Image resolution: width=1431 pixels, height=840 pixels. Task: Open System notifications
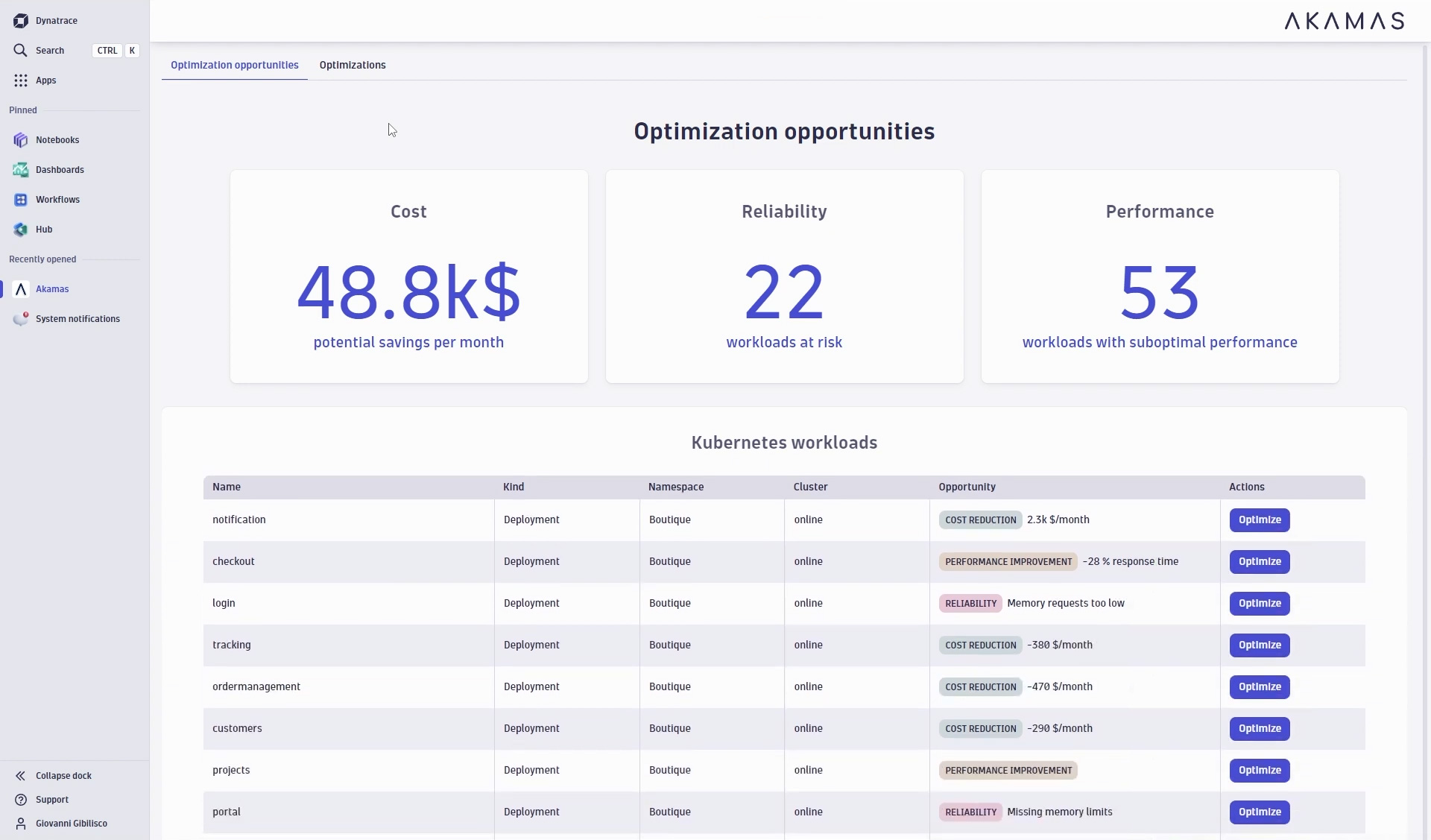78,318
